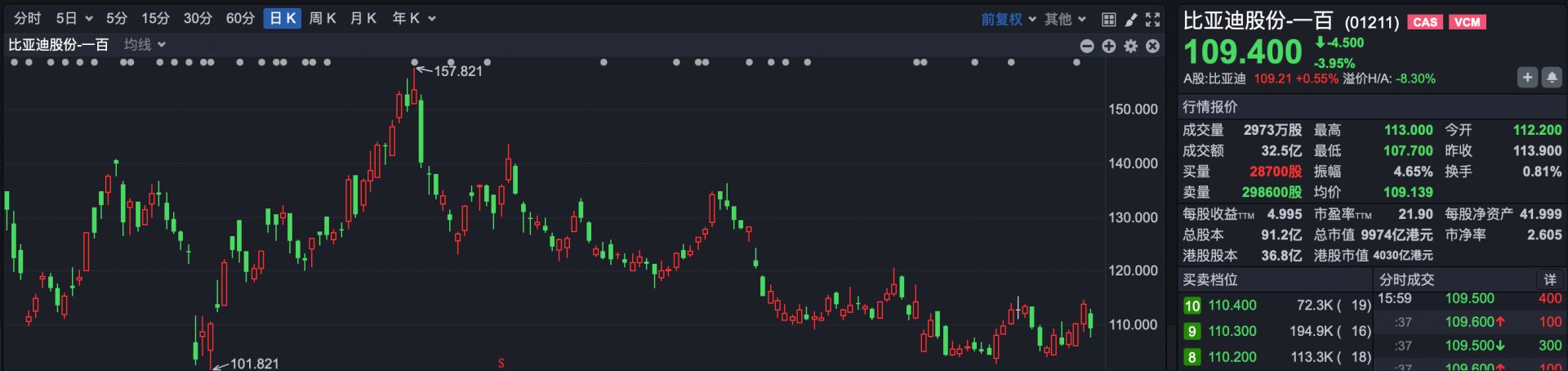Viewport: 1568px width, 371px height.
Task: Click the price alert bell icon
Action: click(x=1552, y=78)
